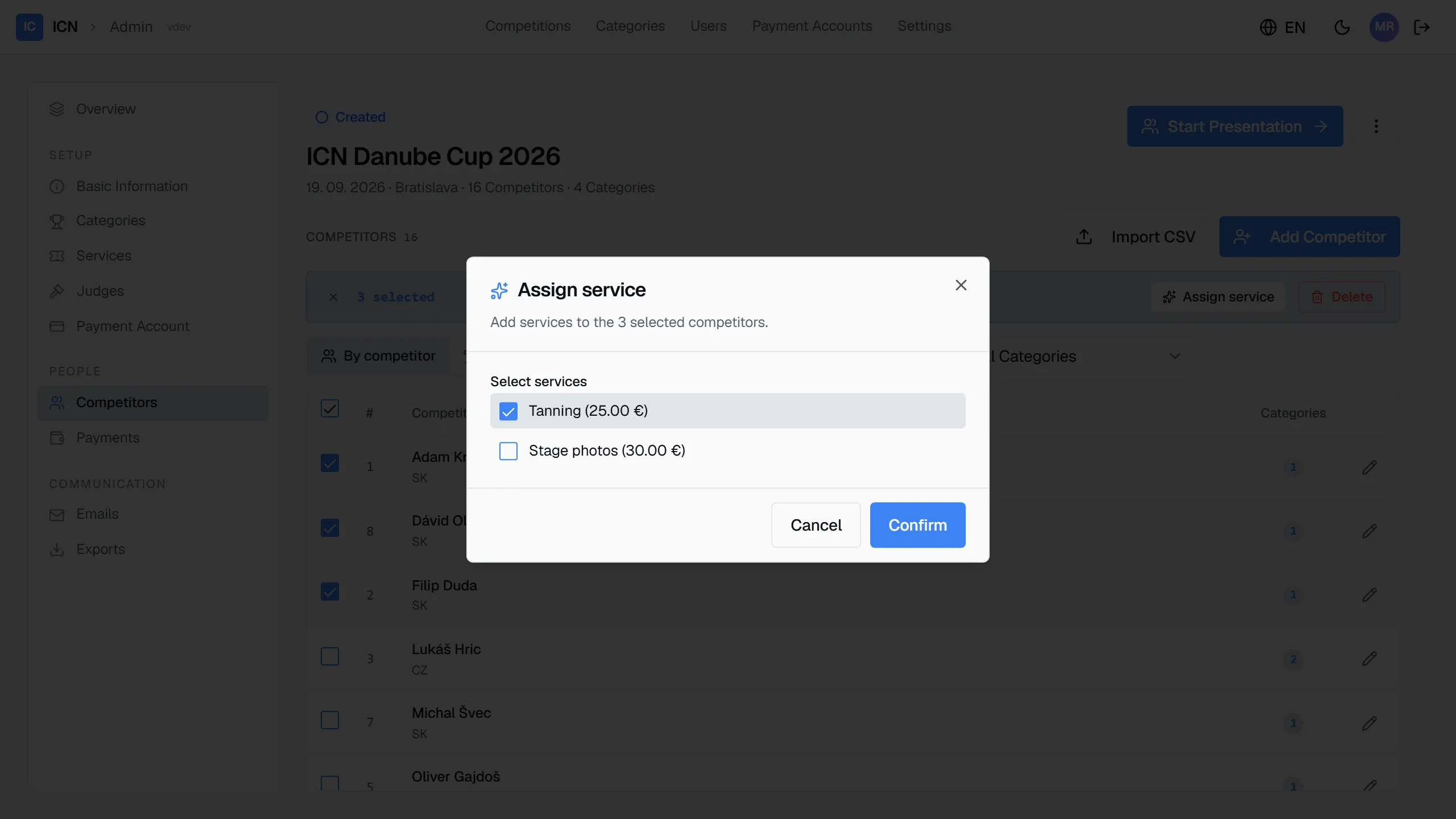1456x819 pixels.
Task: Click Add Competitor button
Action: point(1309,237)
